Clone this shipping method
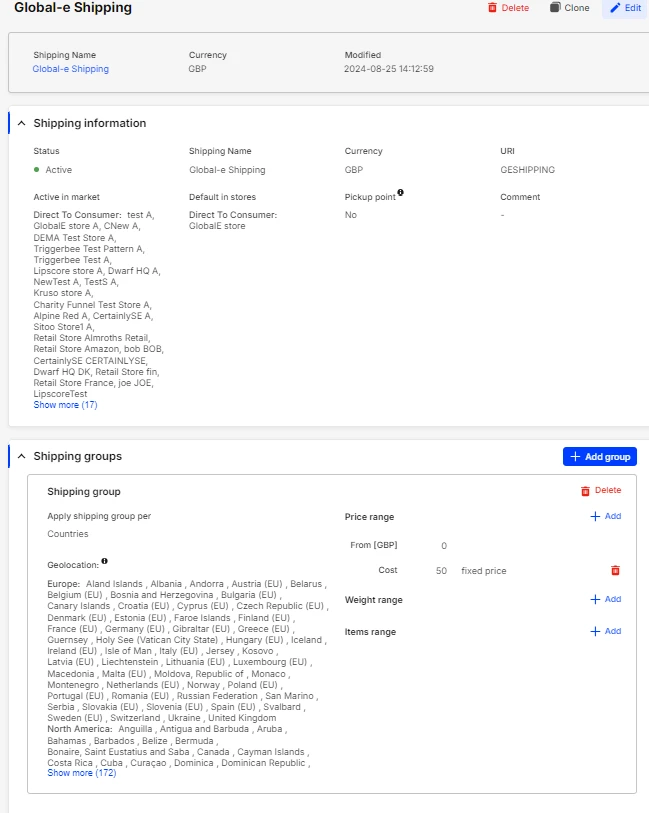Viewport: 649px width, 813px height. click(569, 8)
